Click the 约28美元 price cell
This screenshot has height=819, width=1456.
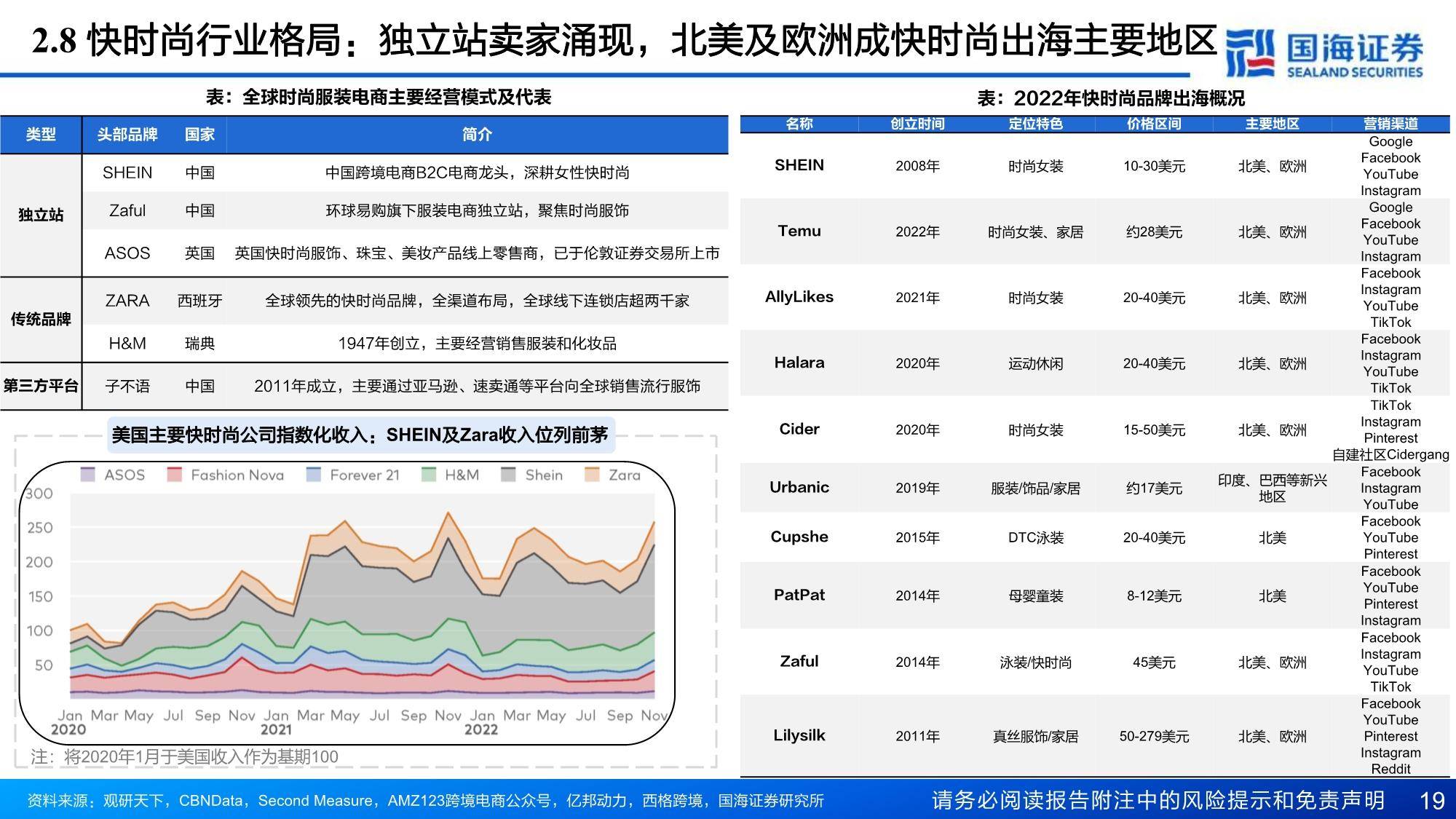[1154, 232]
